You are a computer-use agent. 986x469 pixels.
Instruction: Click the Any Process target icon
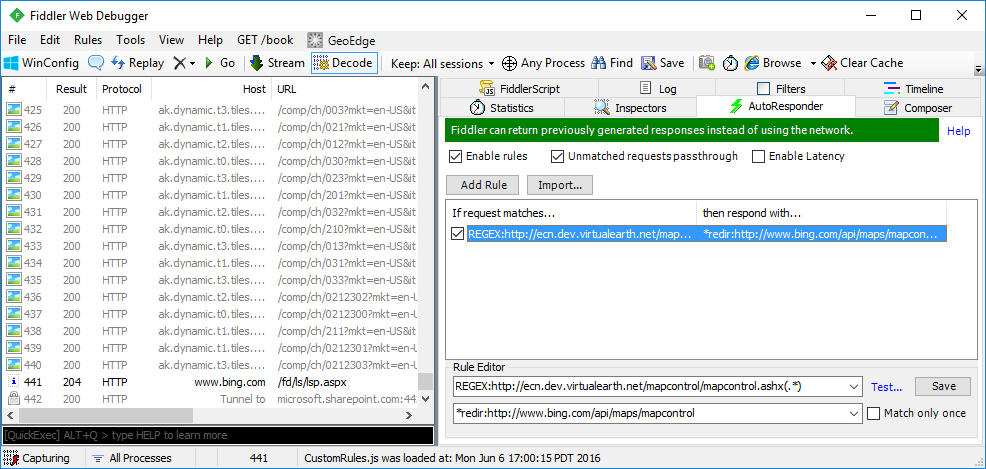(x=509, y=63)
